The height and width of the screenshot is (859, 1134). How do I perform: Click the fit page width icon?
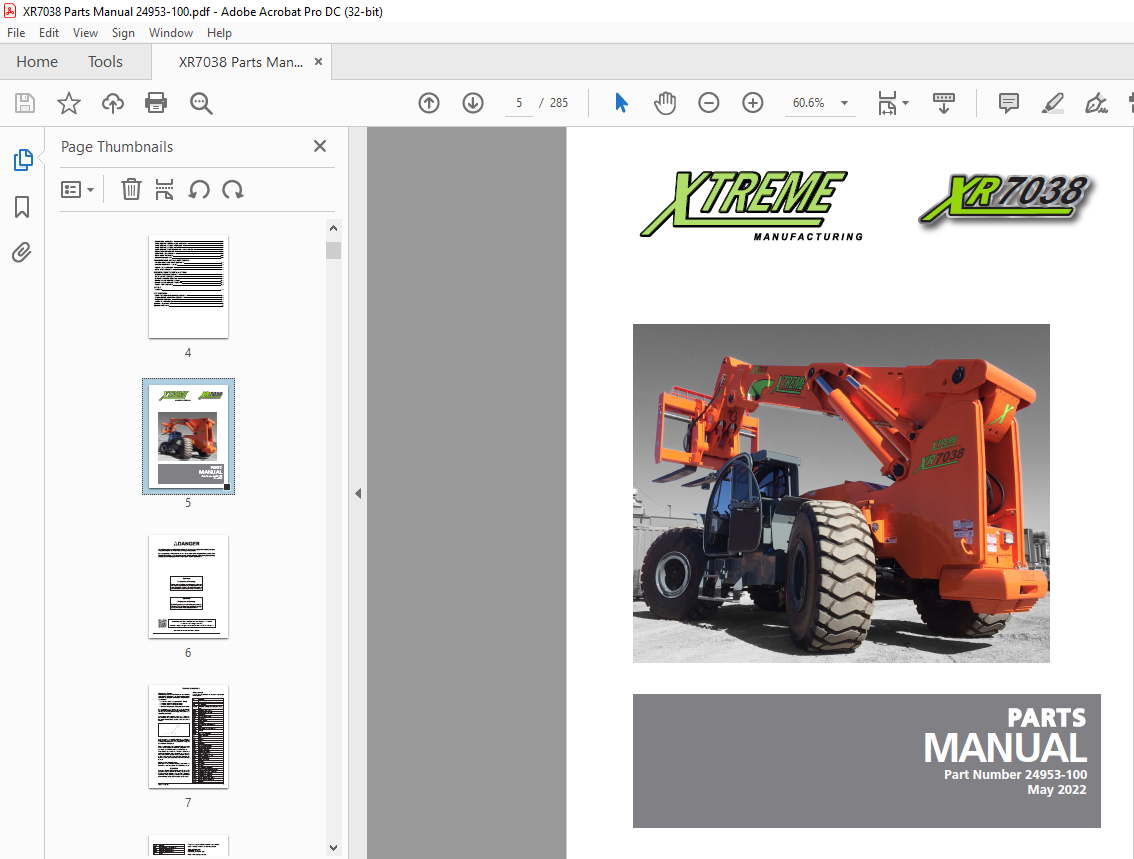pos(887,103)
